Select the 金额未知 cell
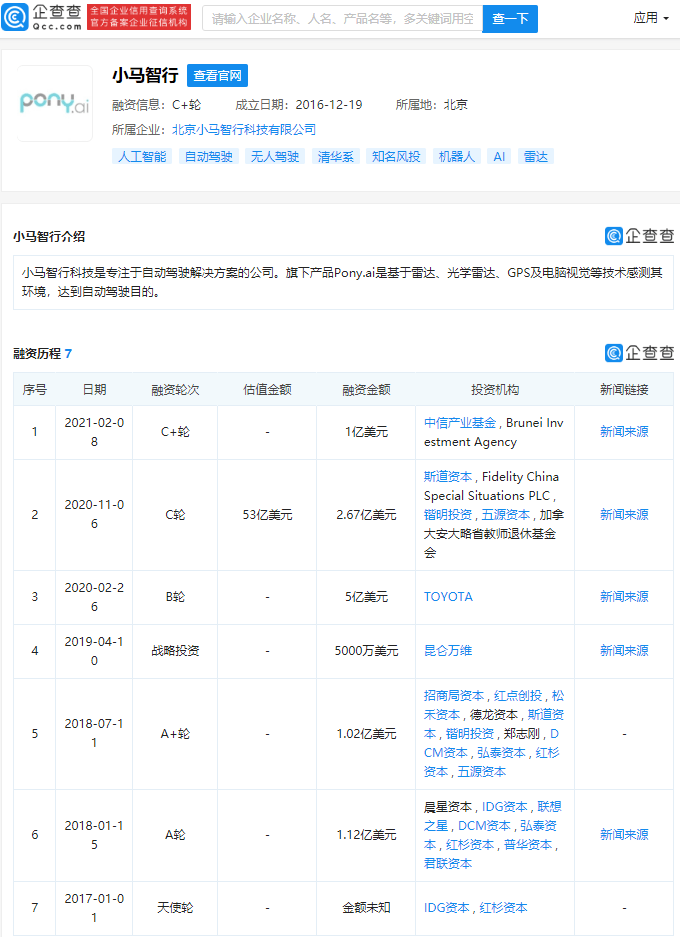680x937 pixels. pyautogui.click(x=366, y=908)
